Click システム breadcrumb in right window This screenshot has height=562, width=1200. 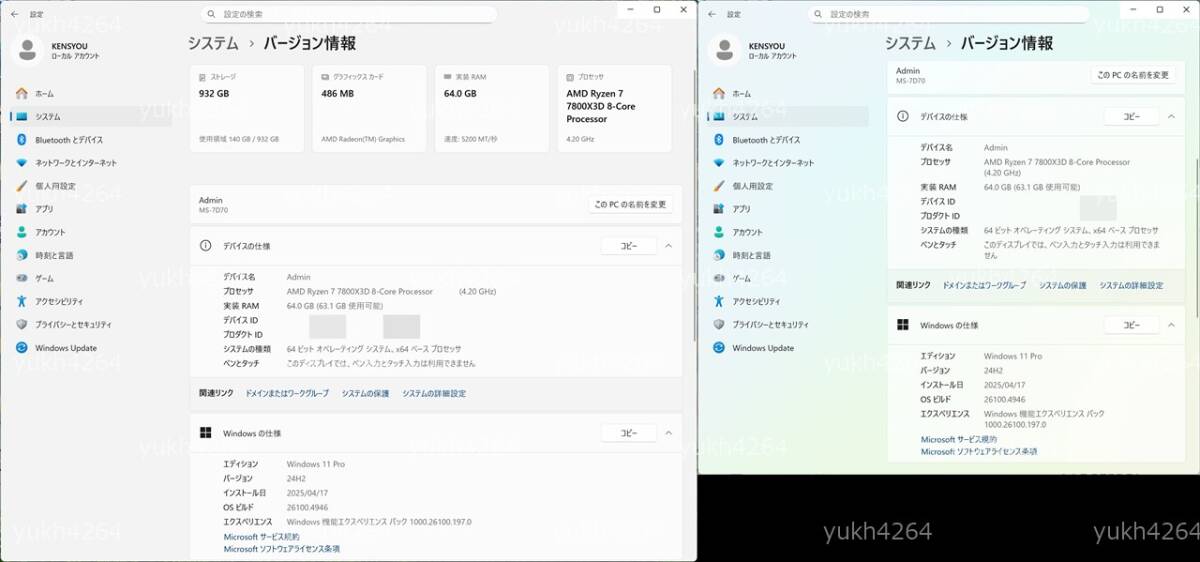click(910, 43)
